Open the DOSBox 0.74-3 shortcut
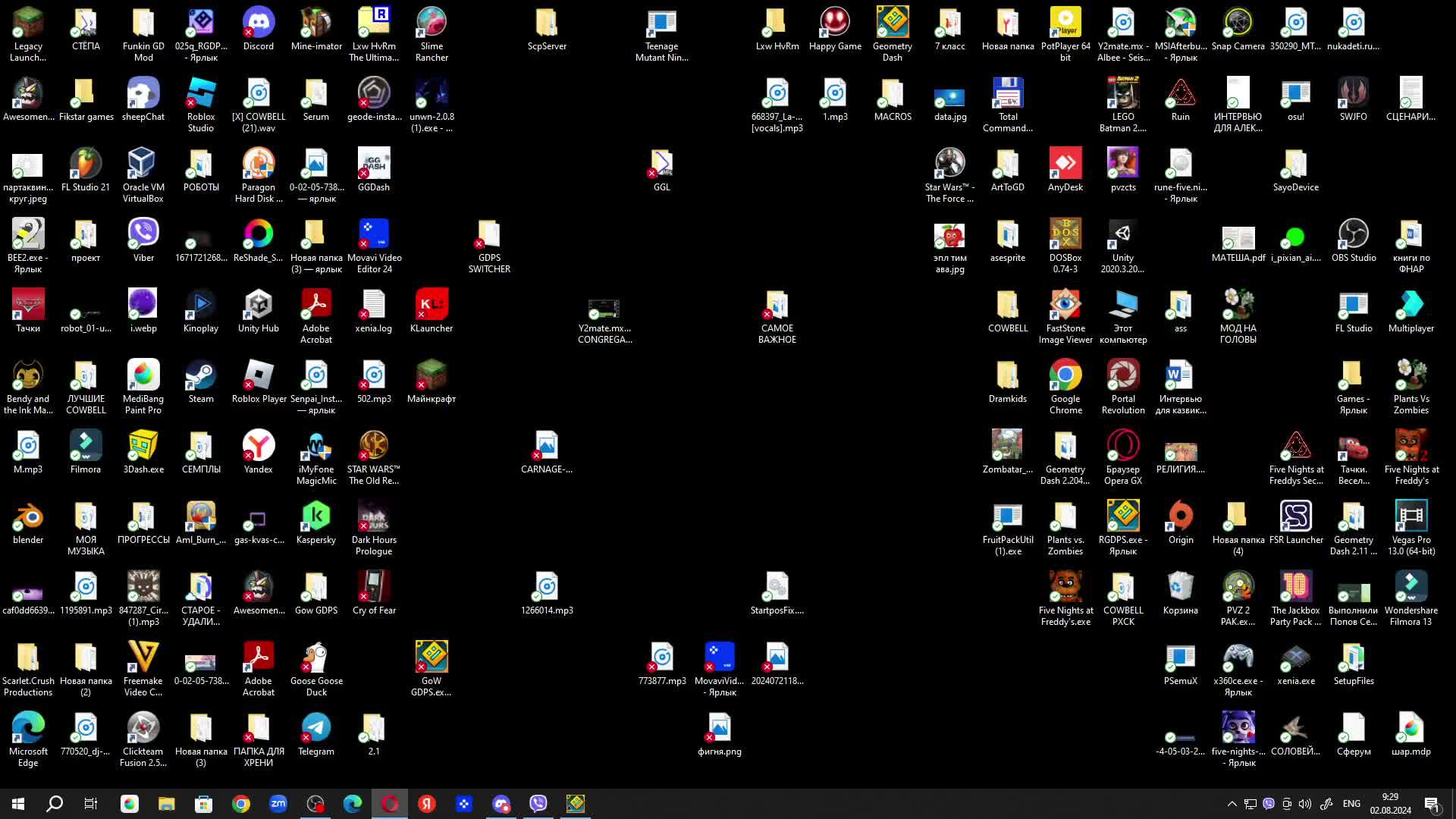 pos(1065,246)
